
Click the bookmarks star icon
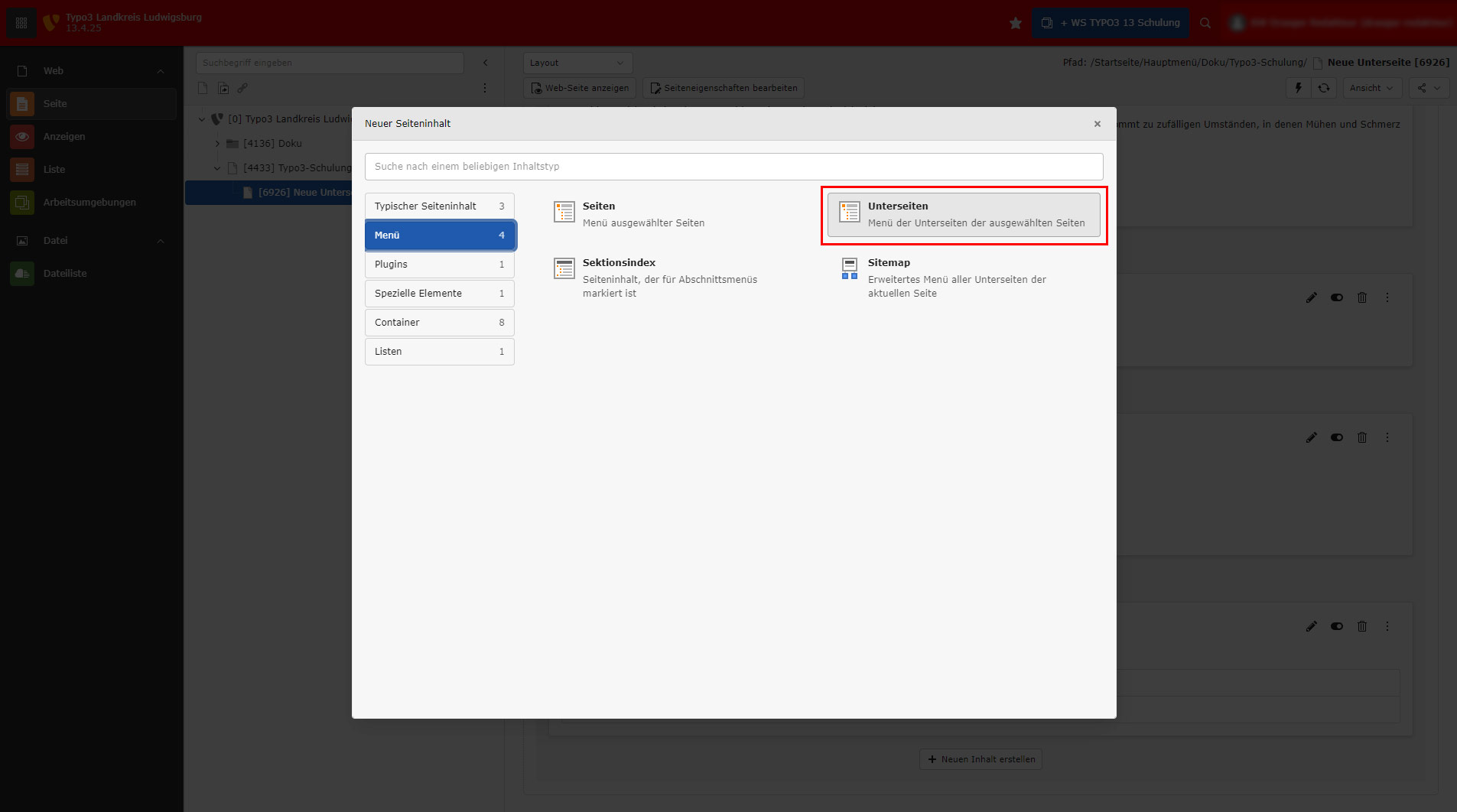tap(1015, 23)
